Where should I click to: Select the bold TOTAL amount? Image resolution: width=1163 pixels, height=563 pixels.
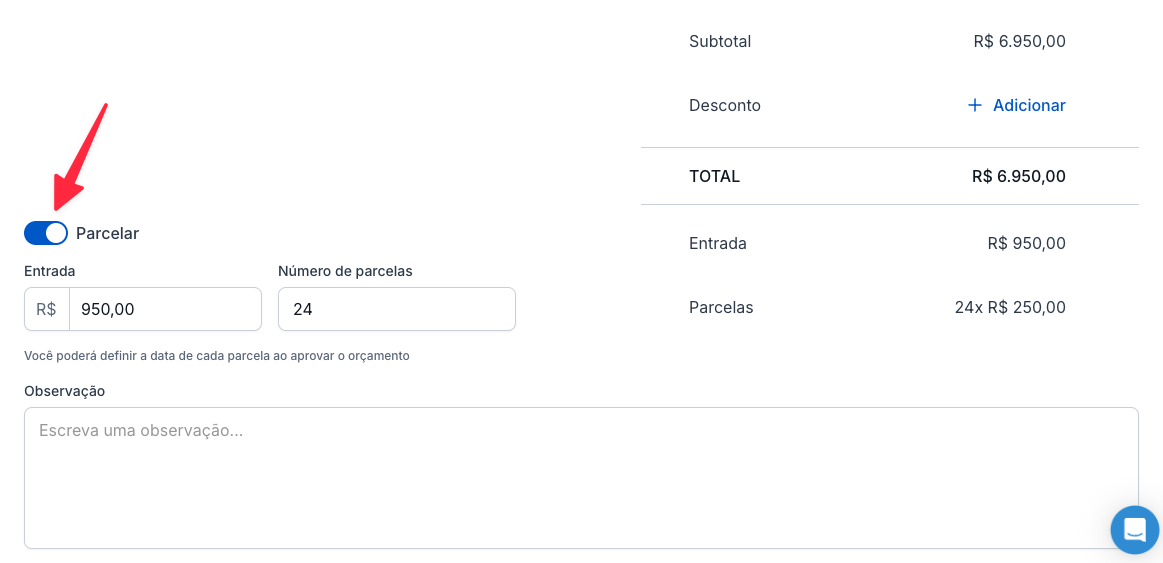click(x=1018, y=176)
